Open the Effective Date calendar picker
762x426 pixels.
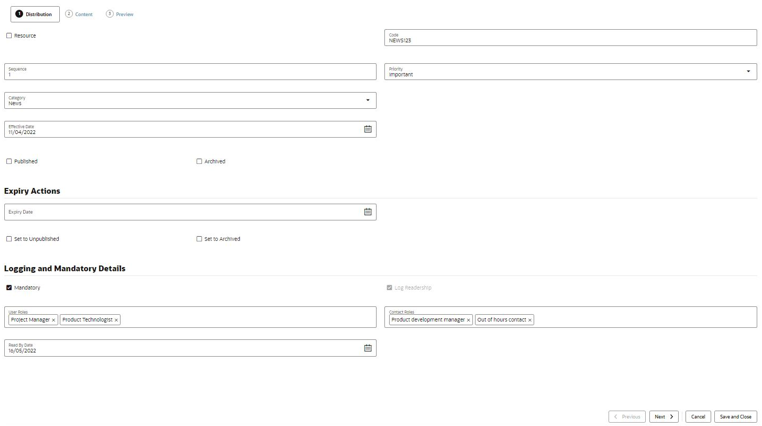coord(368,129)
